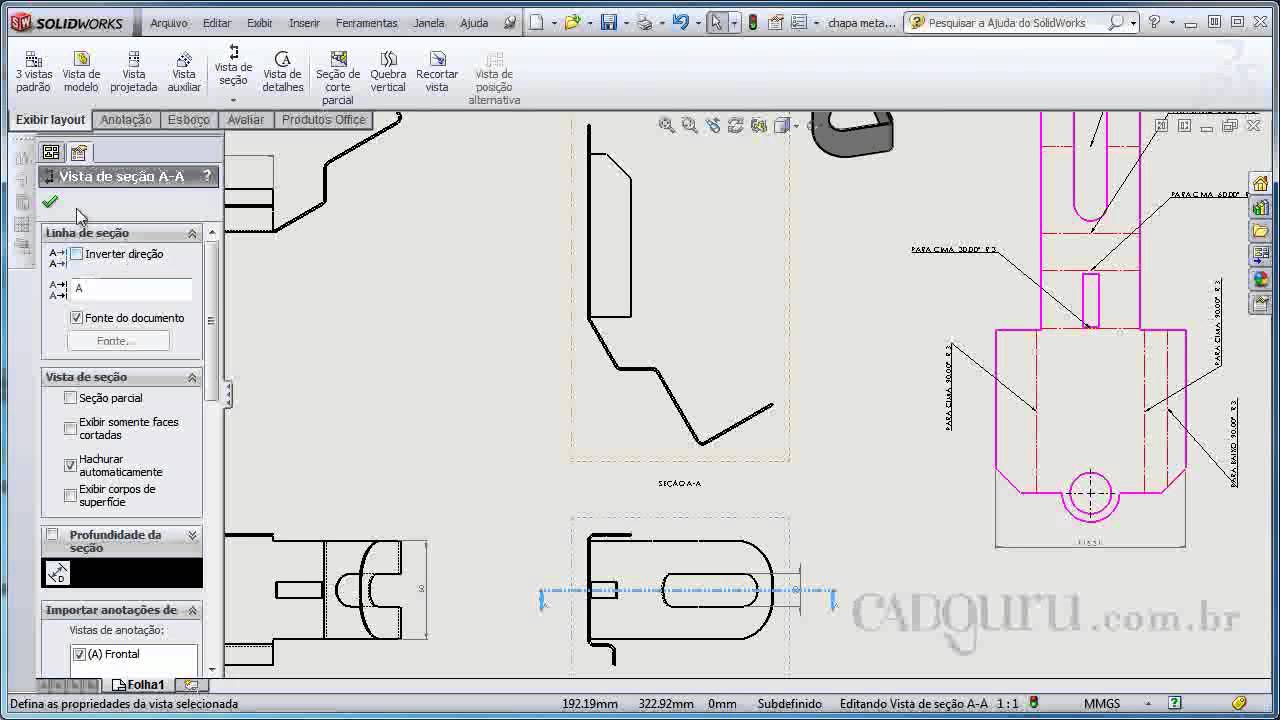Toggle the Inverter direção checkbox
The image size is (1280, 720).
[76, 254]
